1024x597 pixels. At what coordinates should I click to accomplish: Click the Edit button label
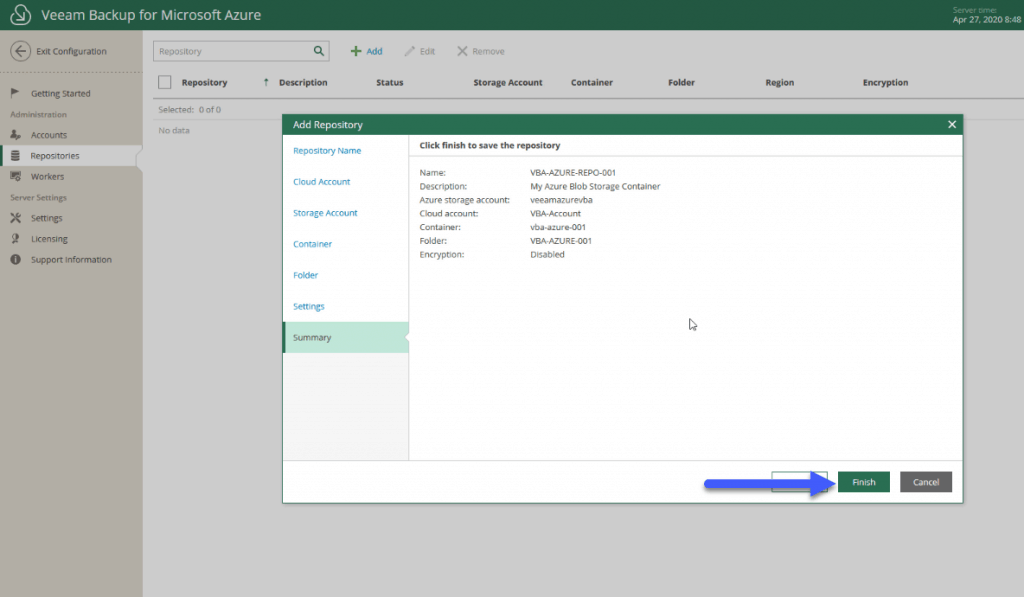[x=427, y=51]
